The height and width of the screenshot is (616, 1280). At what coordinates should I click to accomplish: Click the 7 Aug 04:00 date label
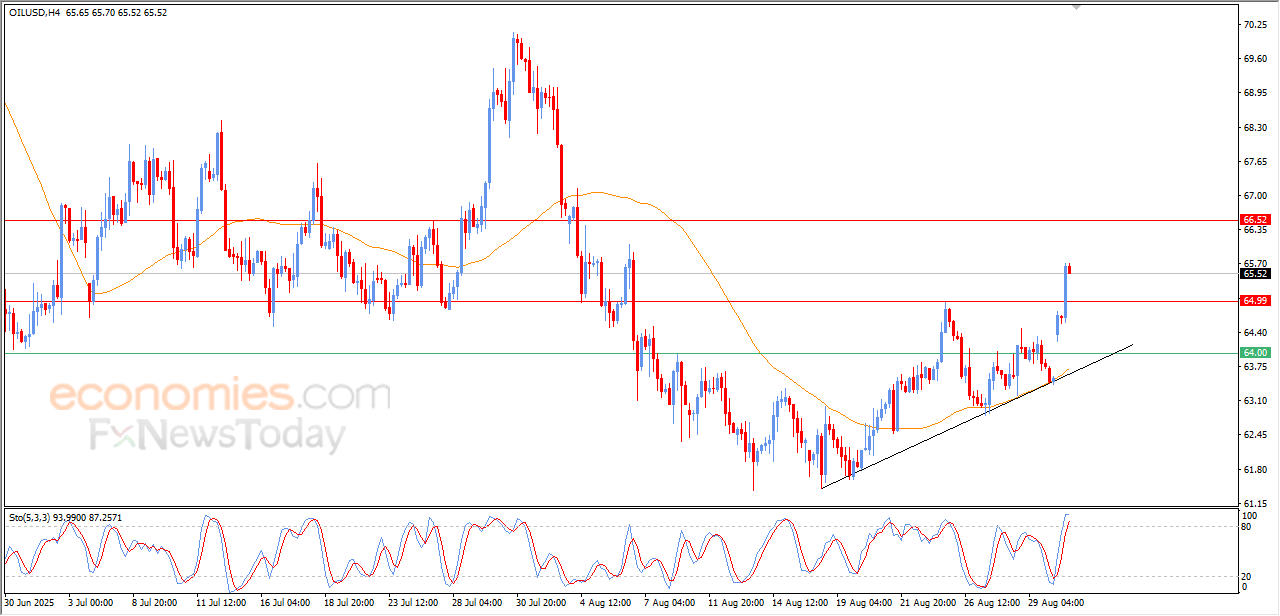click(x=670, y=604)
